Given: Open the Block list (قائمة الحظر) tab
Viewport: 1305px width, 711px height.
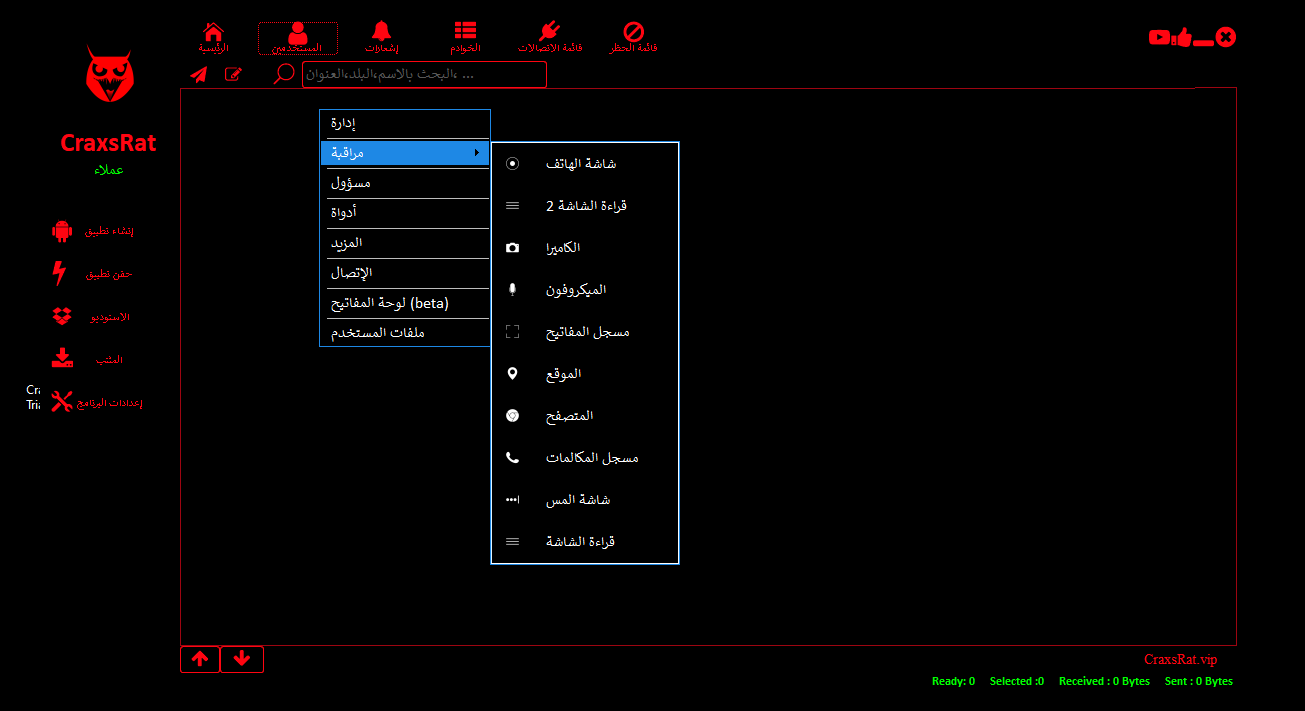Looking at the screenshot, I should point(634,37).
